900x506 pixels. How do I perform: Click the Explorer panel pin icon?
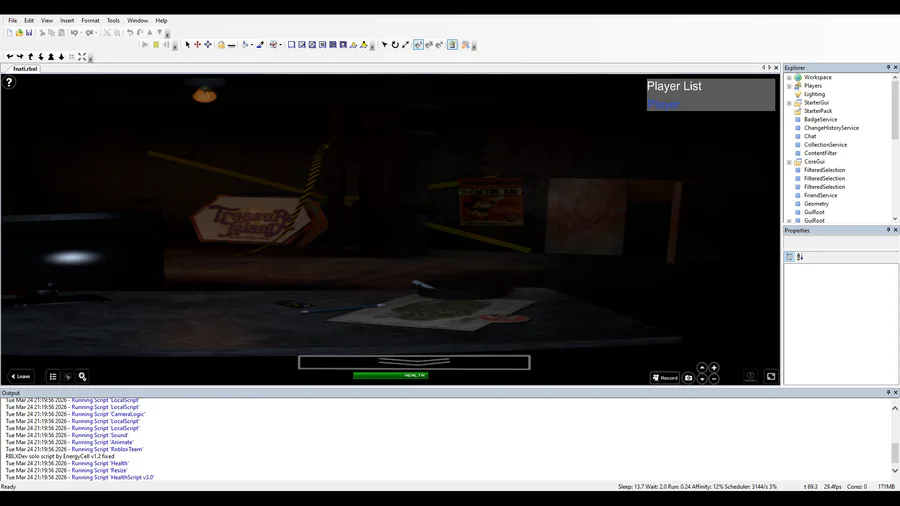point(888,68)
